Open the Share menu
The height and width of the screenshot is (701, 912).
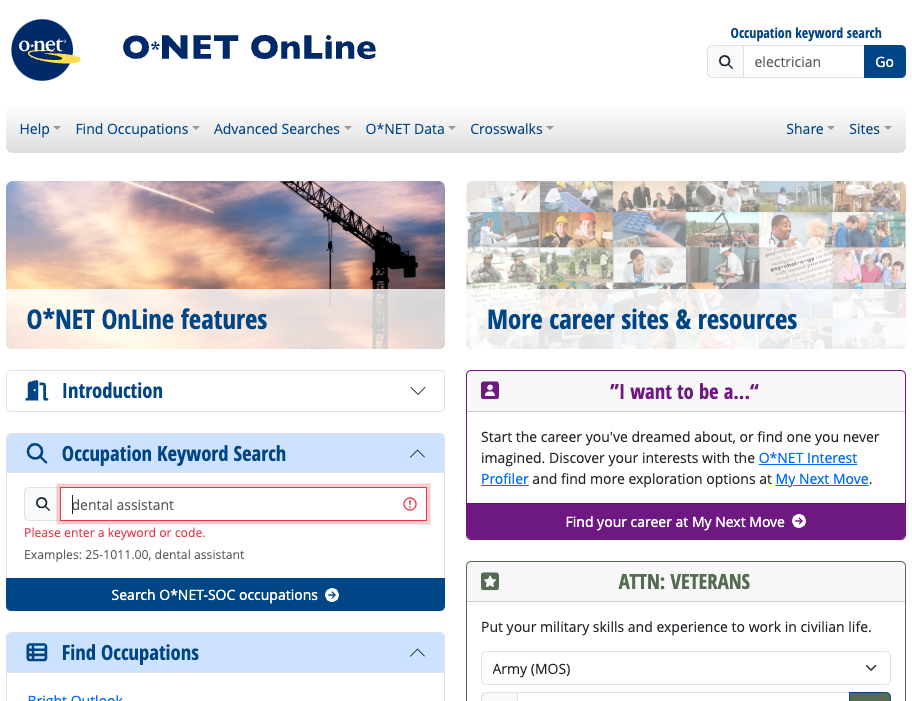[x=810, y=129]
